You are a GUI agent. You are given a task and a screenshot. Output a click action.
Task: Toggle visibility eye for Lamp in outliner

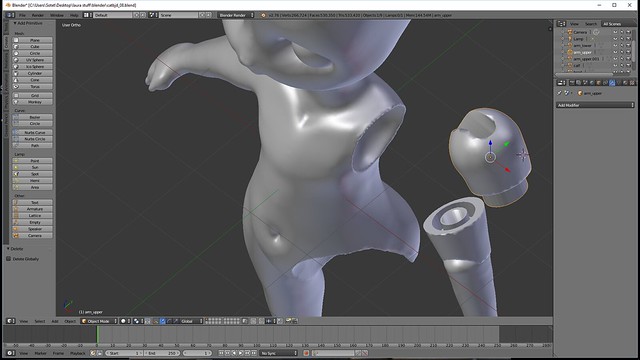click(615, 39)
